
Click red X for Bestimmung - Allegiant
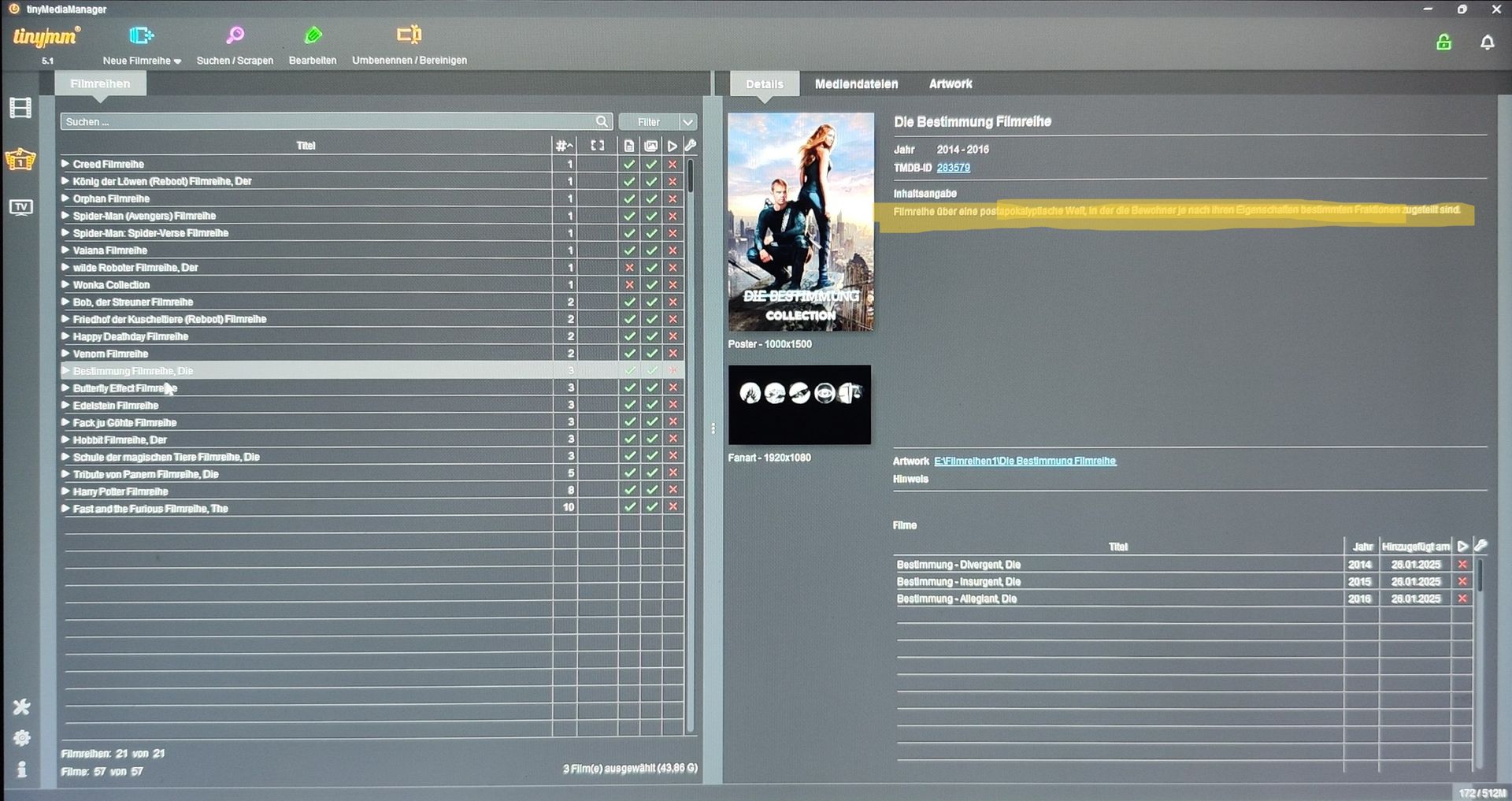(x=1462, y=599)
